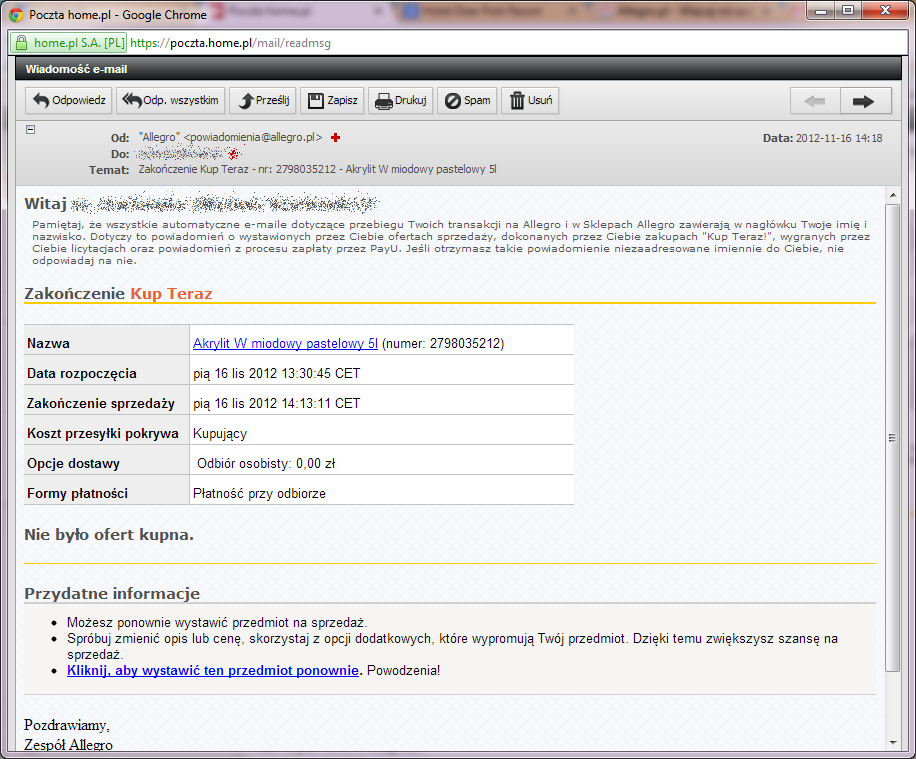Click the vertical scrollbar thumb
The height and width of the screenshot is (759, 916).
[893, 438]
